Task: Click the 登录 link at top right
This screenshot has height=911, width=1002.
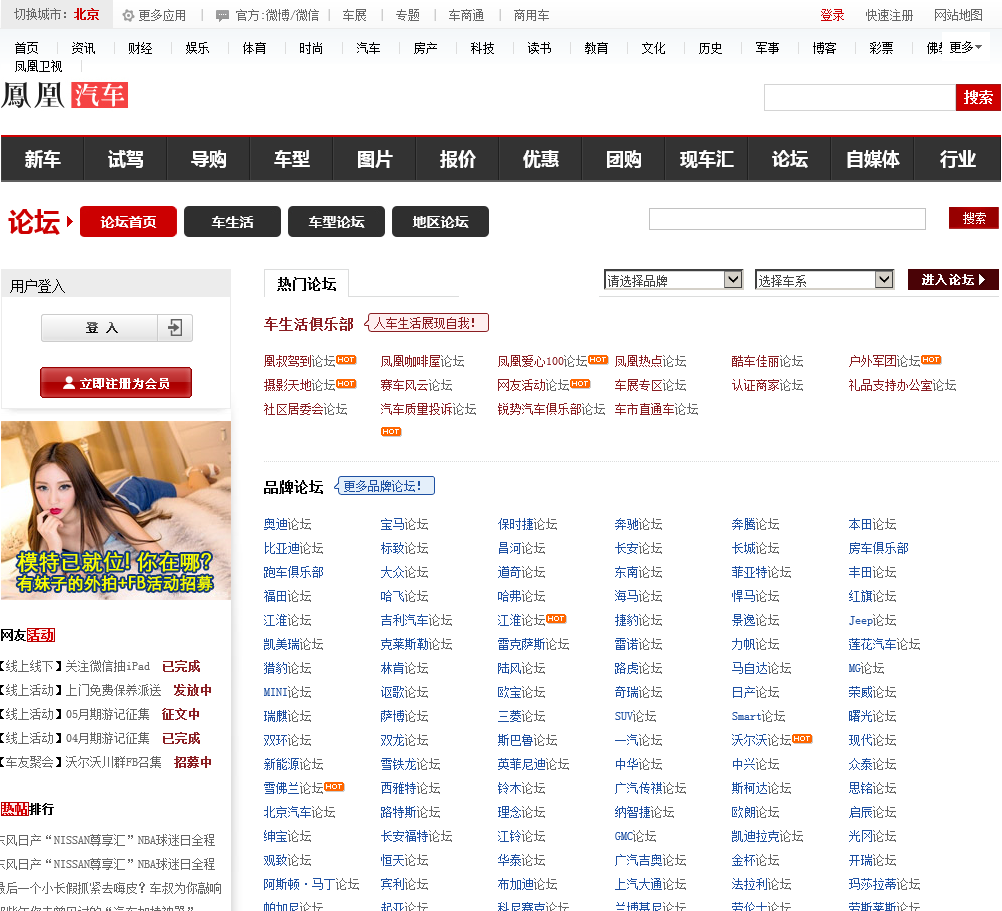Action: [832, 15]
